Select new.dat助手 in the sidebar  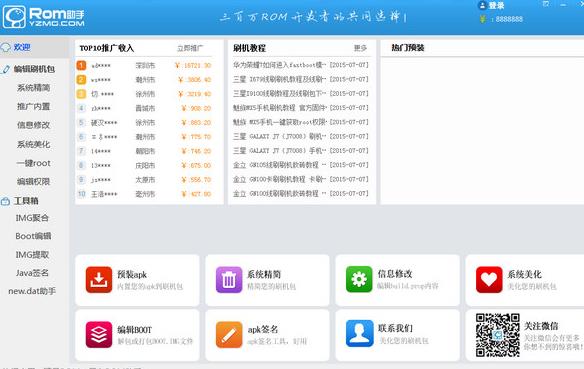[32, 291]
